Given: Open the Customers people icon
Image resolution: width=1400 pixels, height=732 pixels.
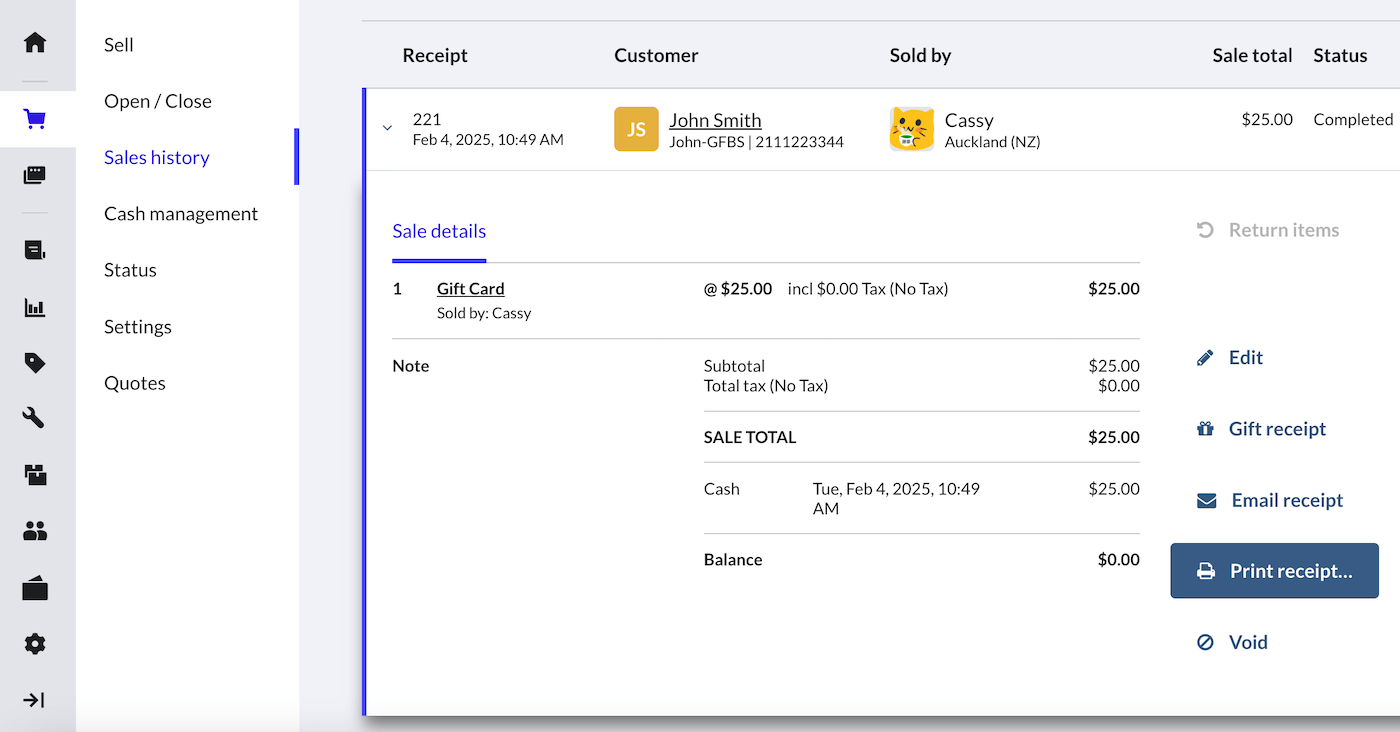Looking at the screenshot, I should click(35, 531).
